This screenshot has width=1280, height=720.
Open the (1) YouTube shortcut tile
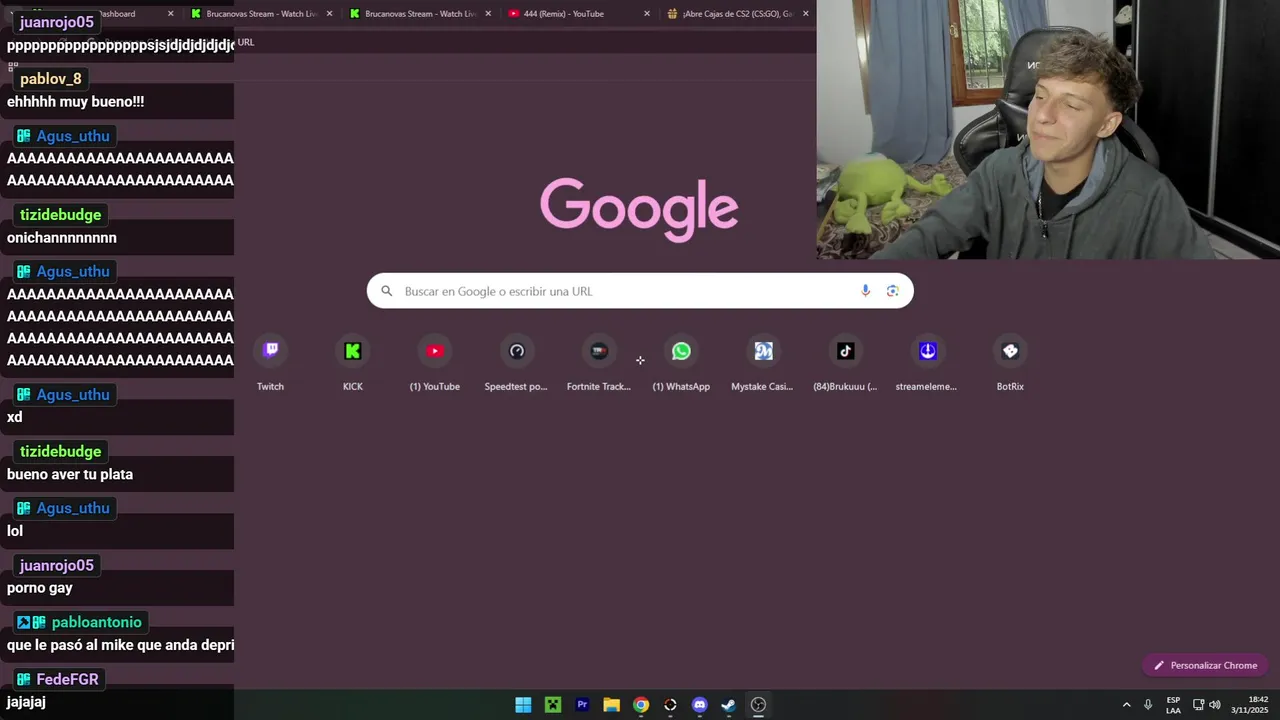(434, 364)
